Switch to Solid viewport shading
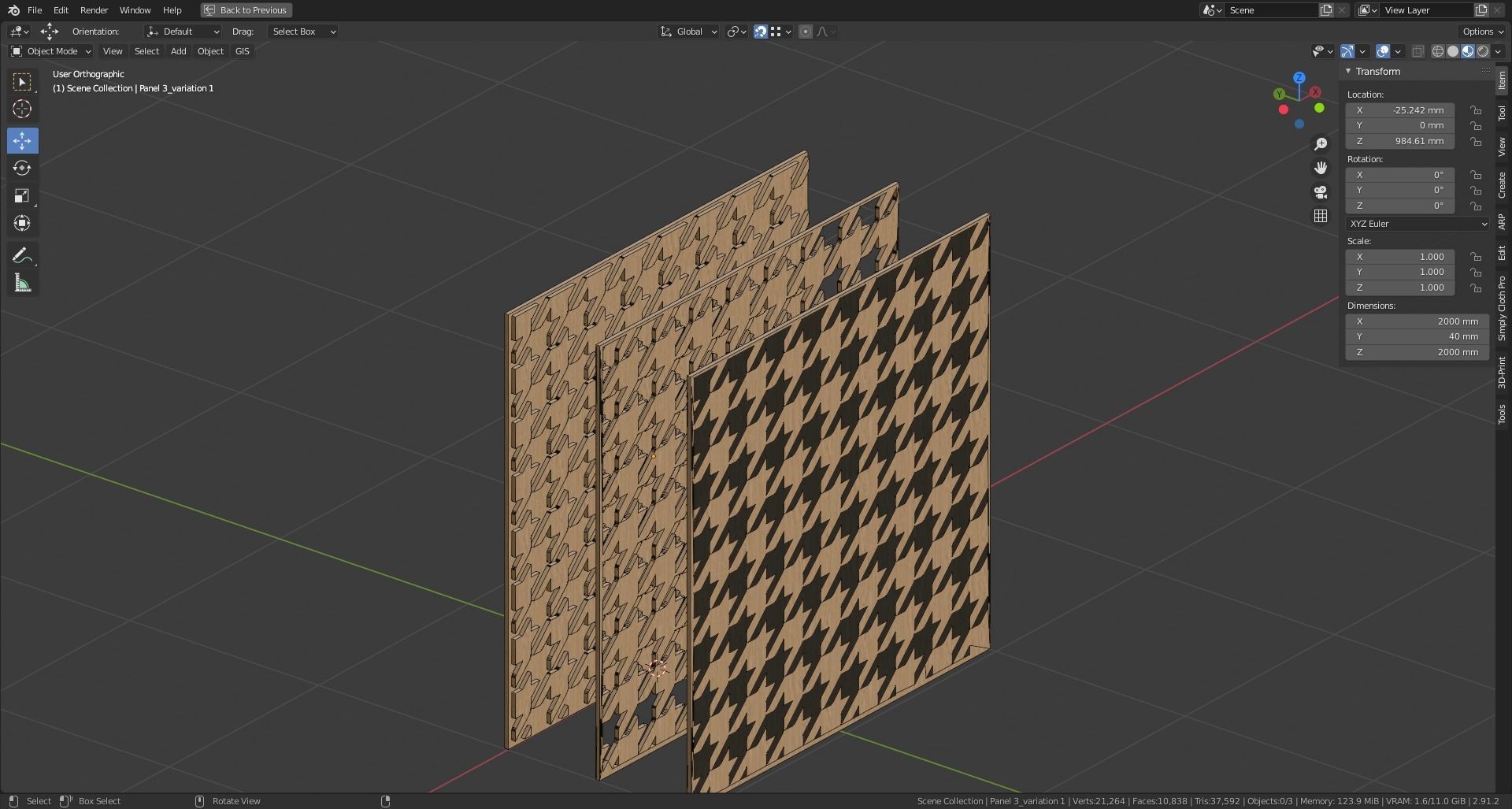 [x=1453, y=51]
